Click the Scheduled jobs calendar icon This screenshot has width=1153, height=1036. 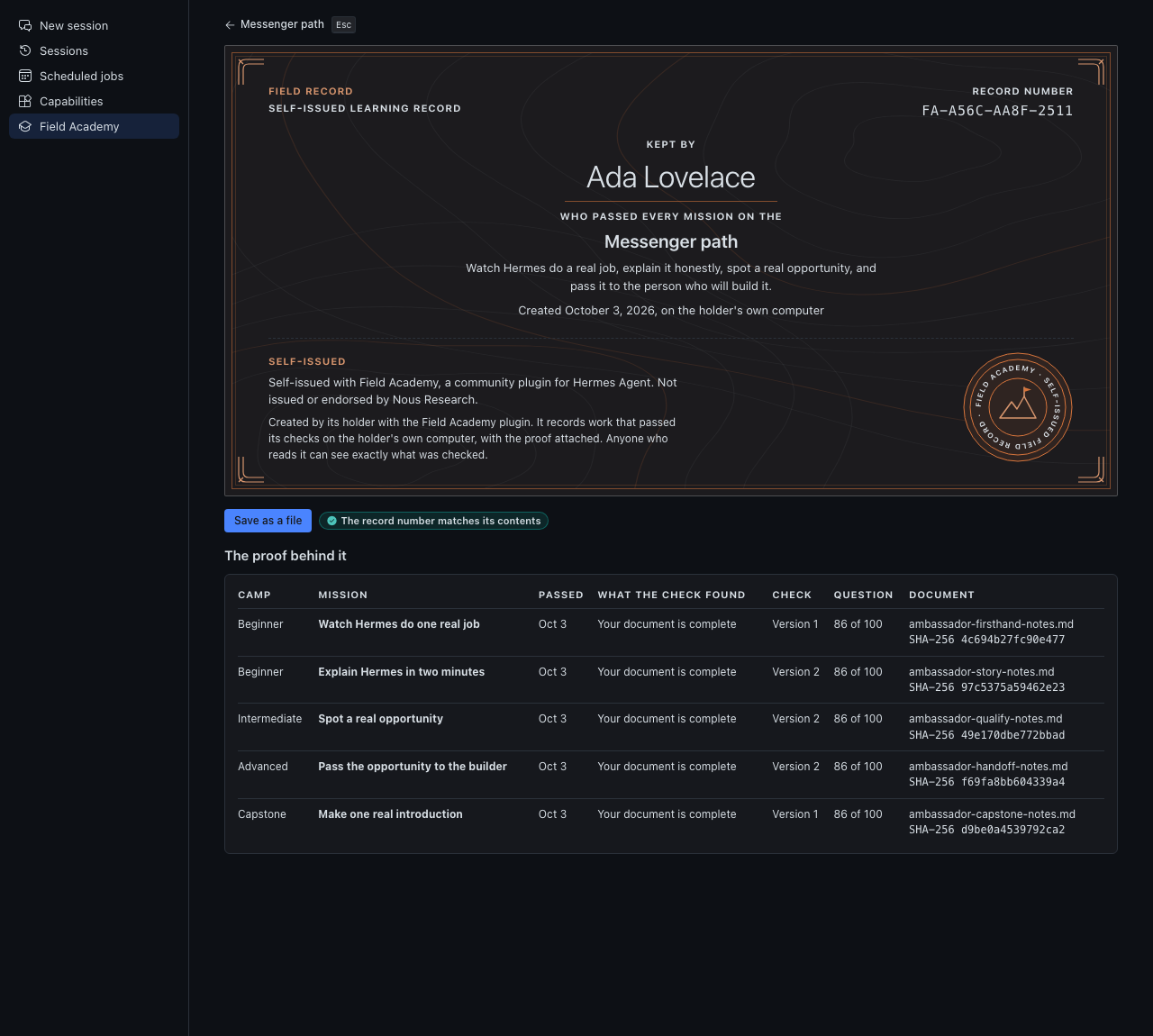point(25,77)
